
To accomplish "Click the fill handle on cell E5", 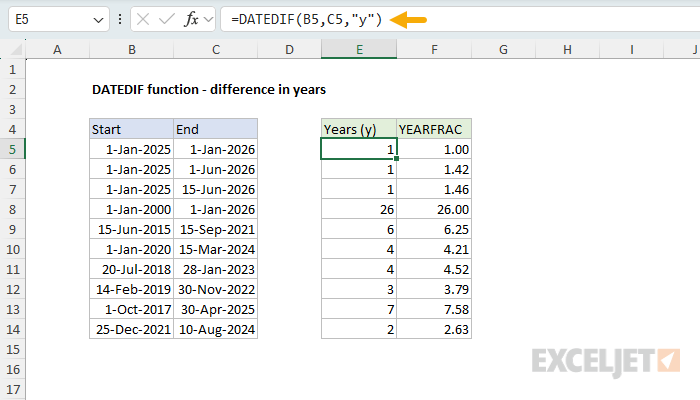I will [x=396, y=158].
